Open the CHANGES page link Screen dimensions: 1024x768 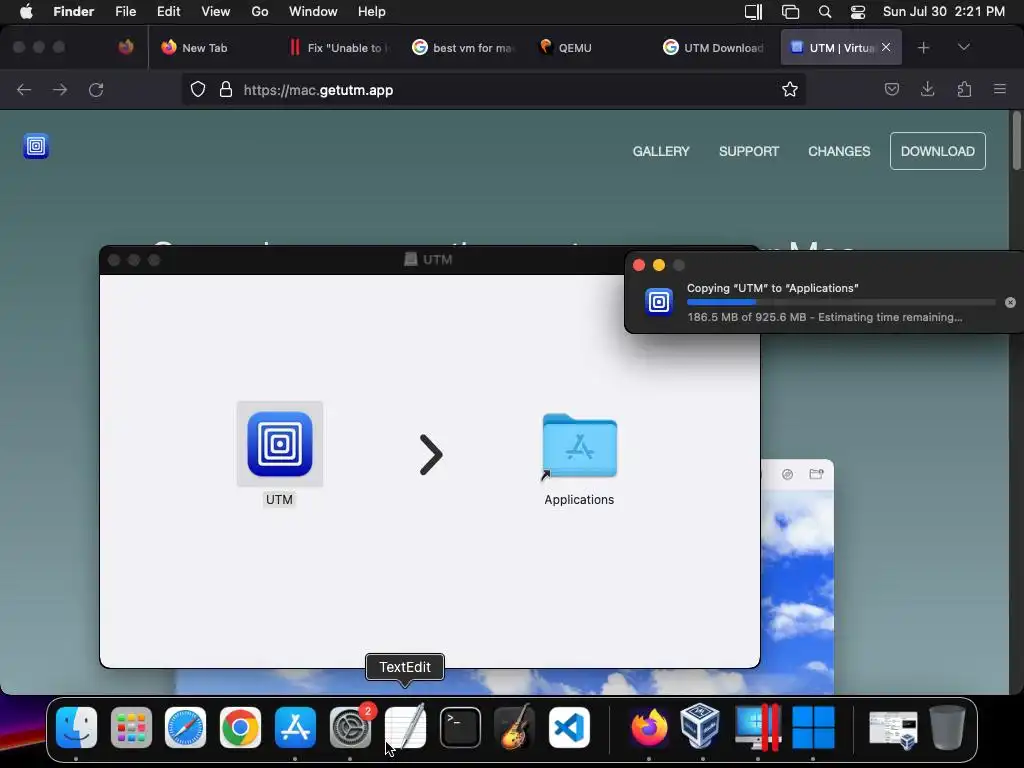839,152
